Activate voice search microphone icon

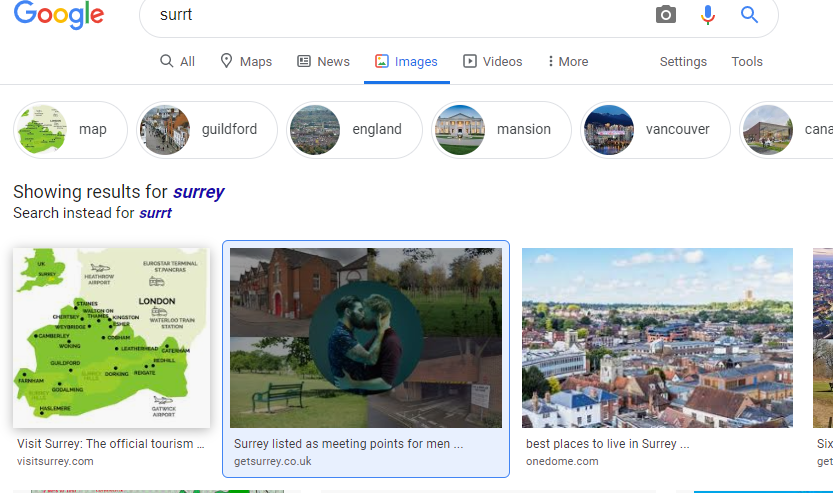point(708,15)
